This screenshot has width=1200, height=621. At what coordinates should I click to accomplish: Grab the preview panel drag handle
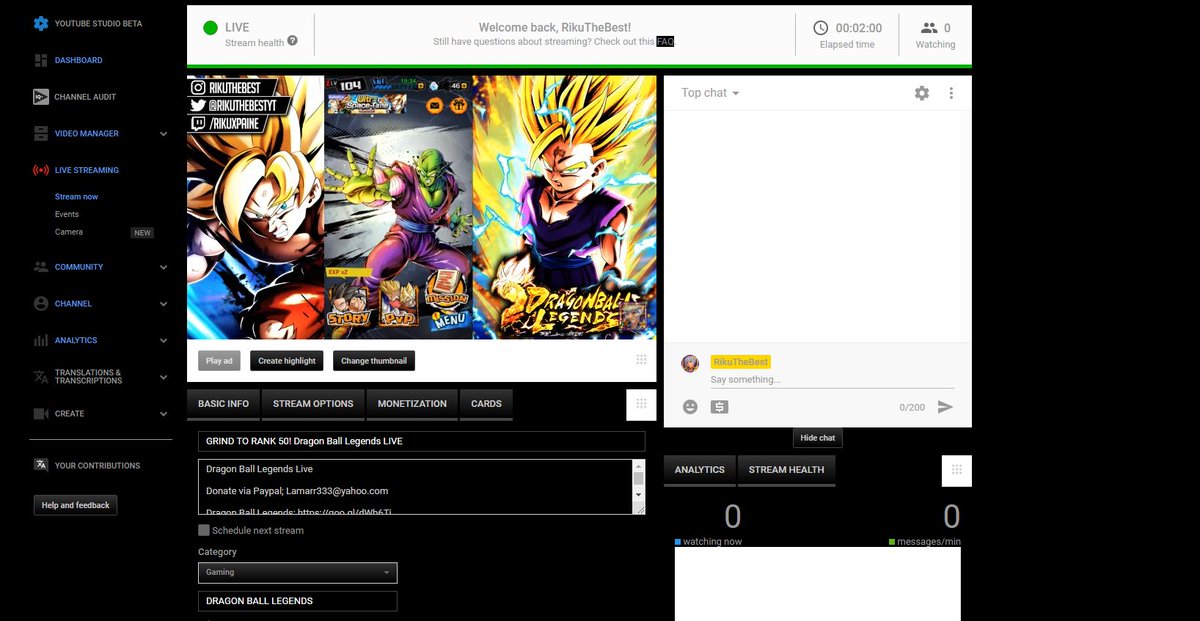[x=641, y=360]
